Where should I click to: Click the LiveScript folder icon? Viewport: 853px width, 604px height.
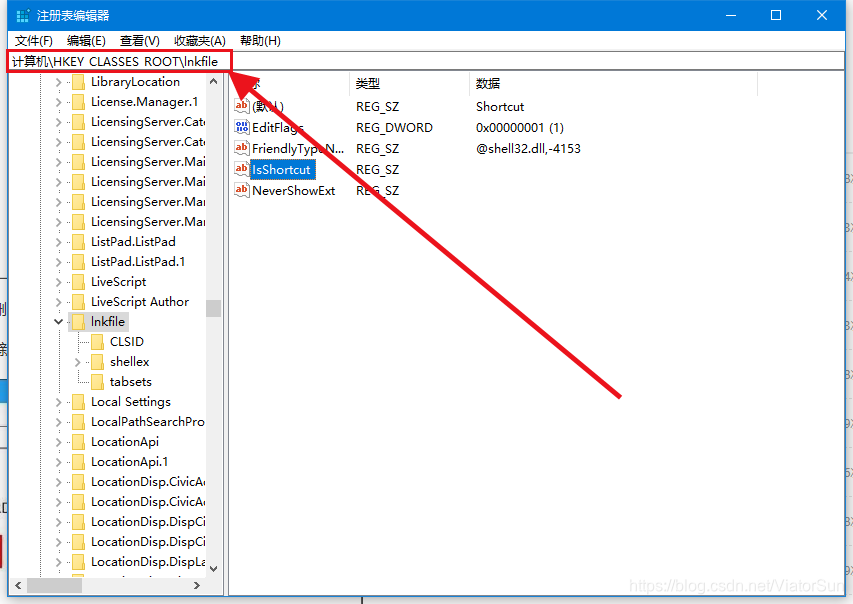click(78, 282)
